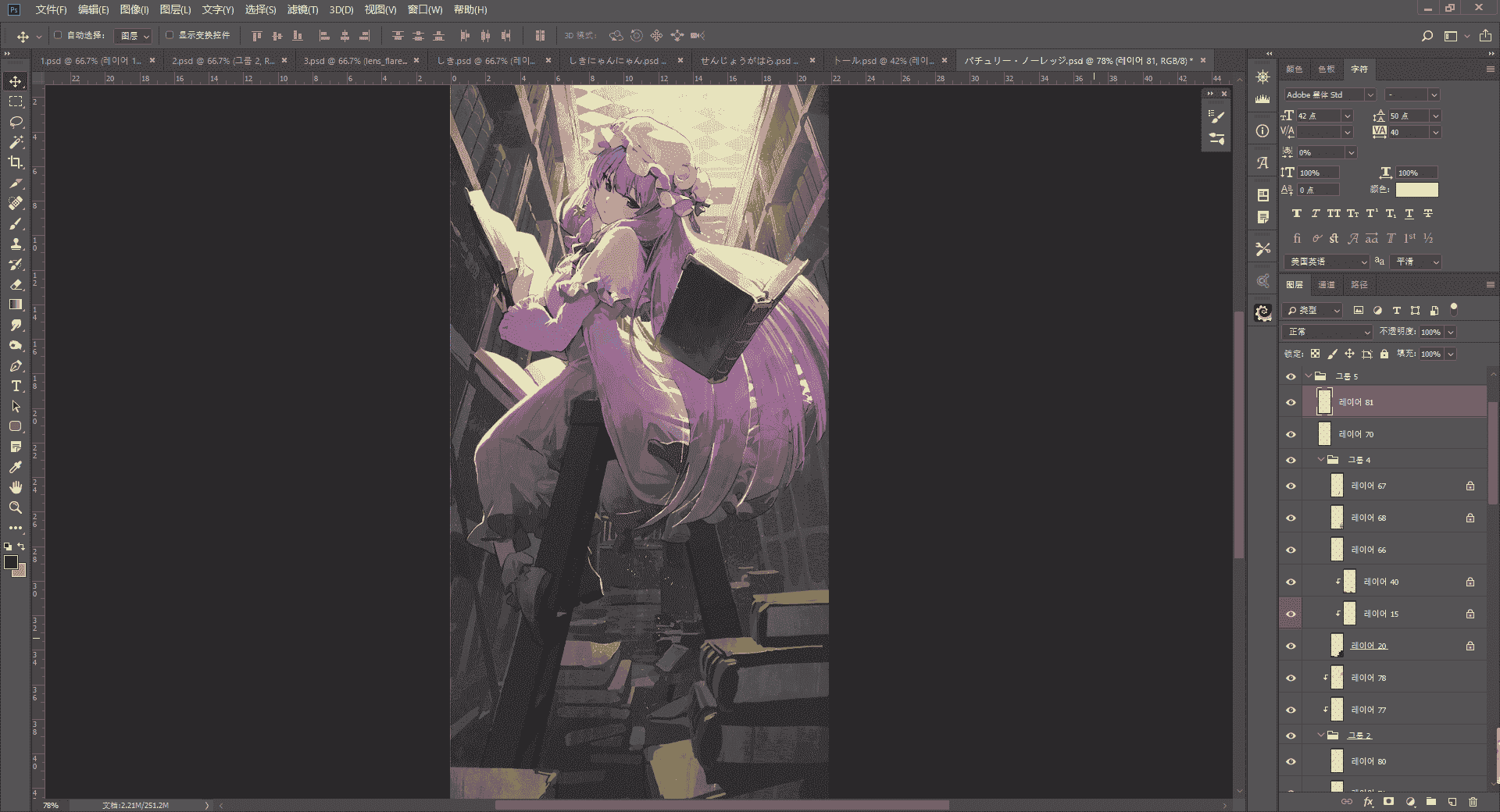Image resolution: width=1500 pixels, height=812 pixels.
Task: Select the Gradient tool
Action: 16,304
